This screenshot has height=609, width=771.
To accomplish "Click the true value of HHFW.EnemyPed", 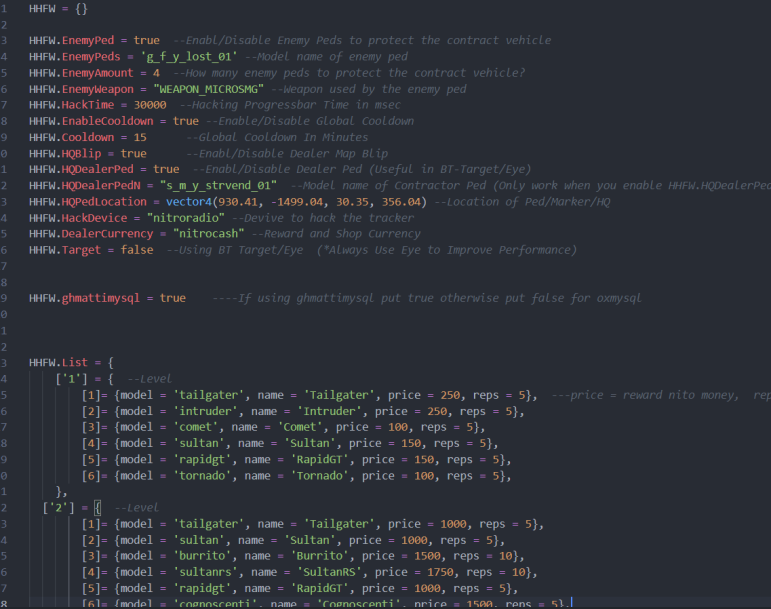I will point(147,40).
